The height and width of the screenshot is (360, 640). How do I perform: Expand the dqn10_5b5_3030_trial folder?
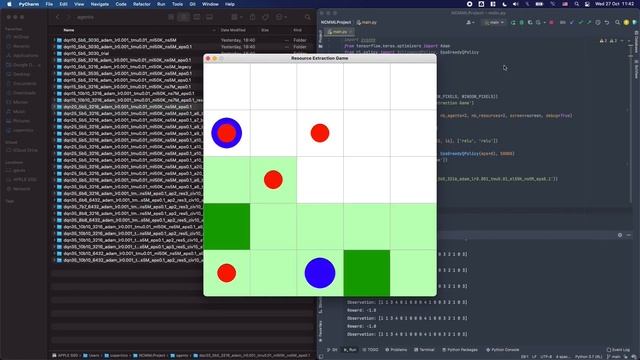point(54,53)
